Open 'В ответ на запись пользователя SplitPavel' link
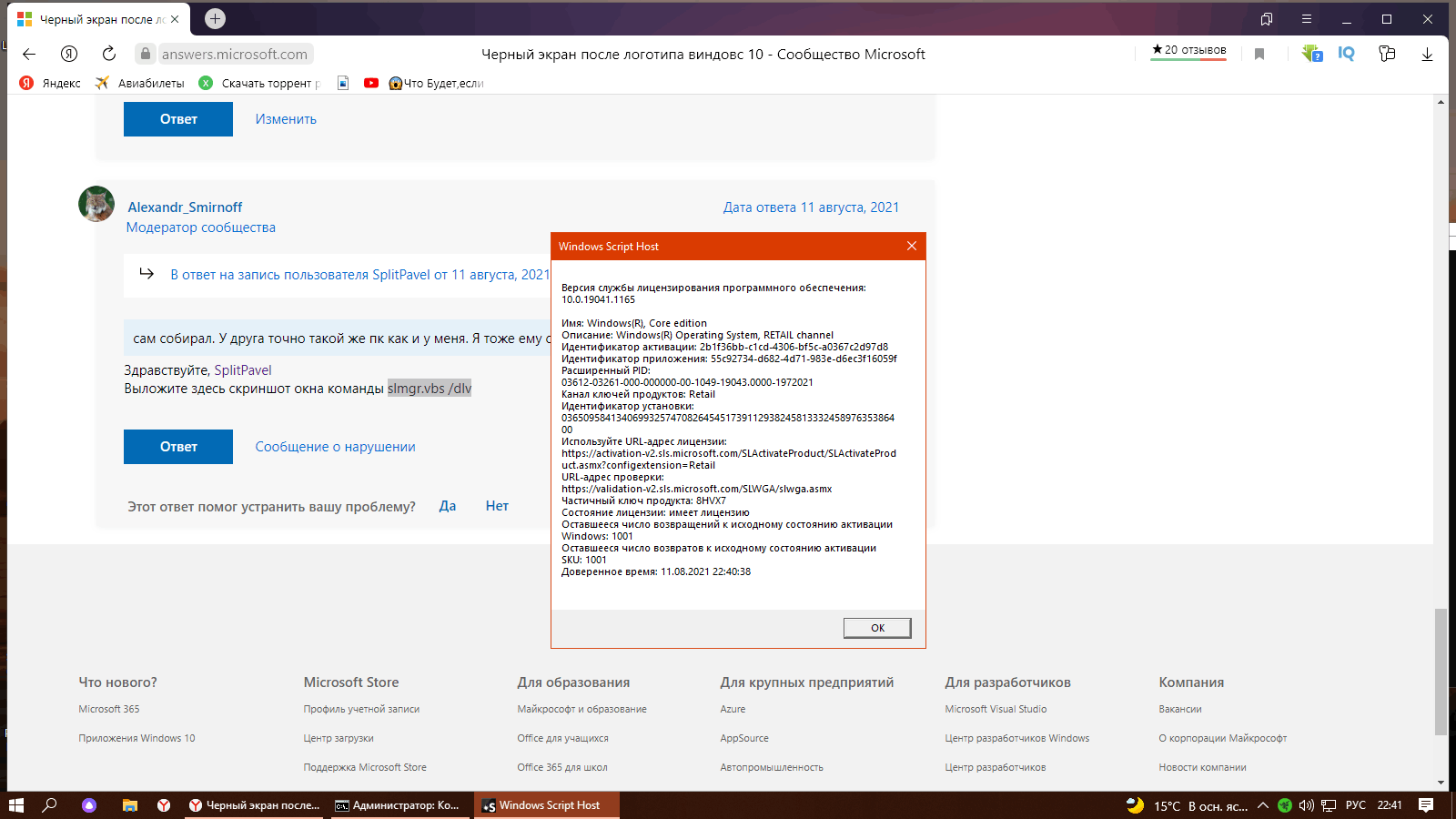 360,275
